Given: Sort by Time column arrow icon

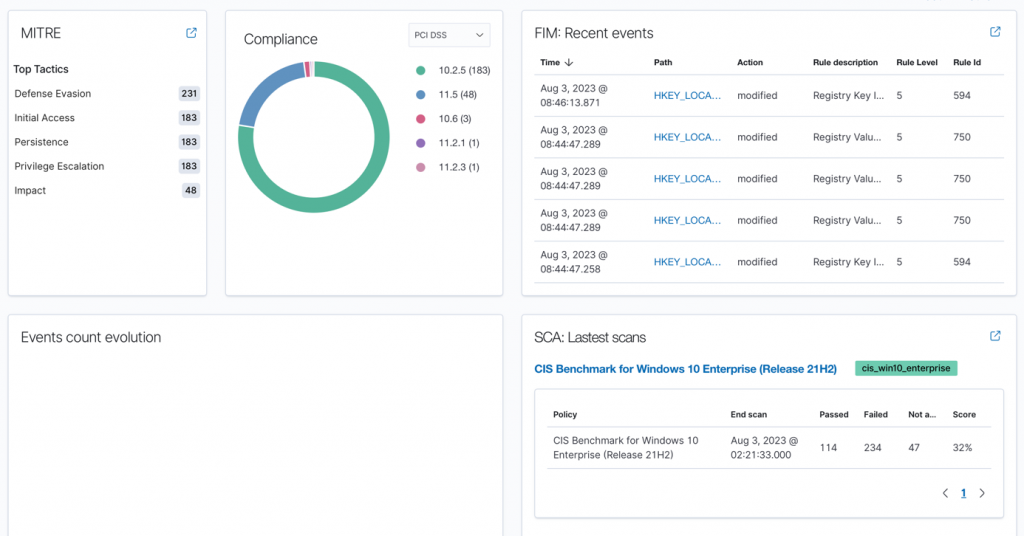Looking at the screenshot, I should tap(569, 62).
